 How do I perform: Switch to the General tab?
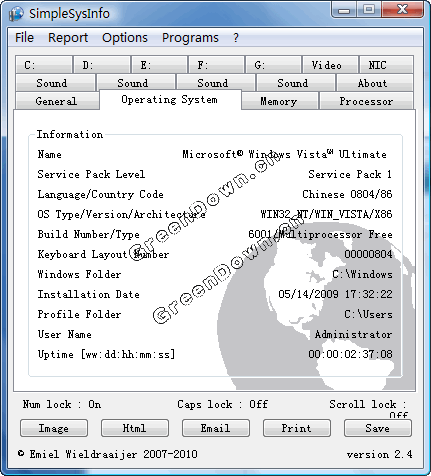[57, 101]
